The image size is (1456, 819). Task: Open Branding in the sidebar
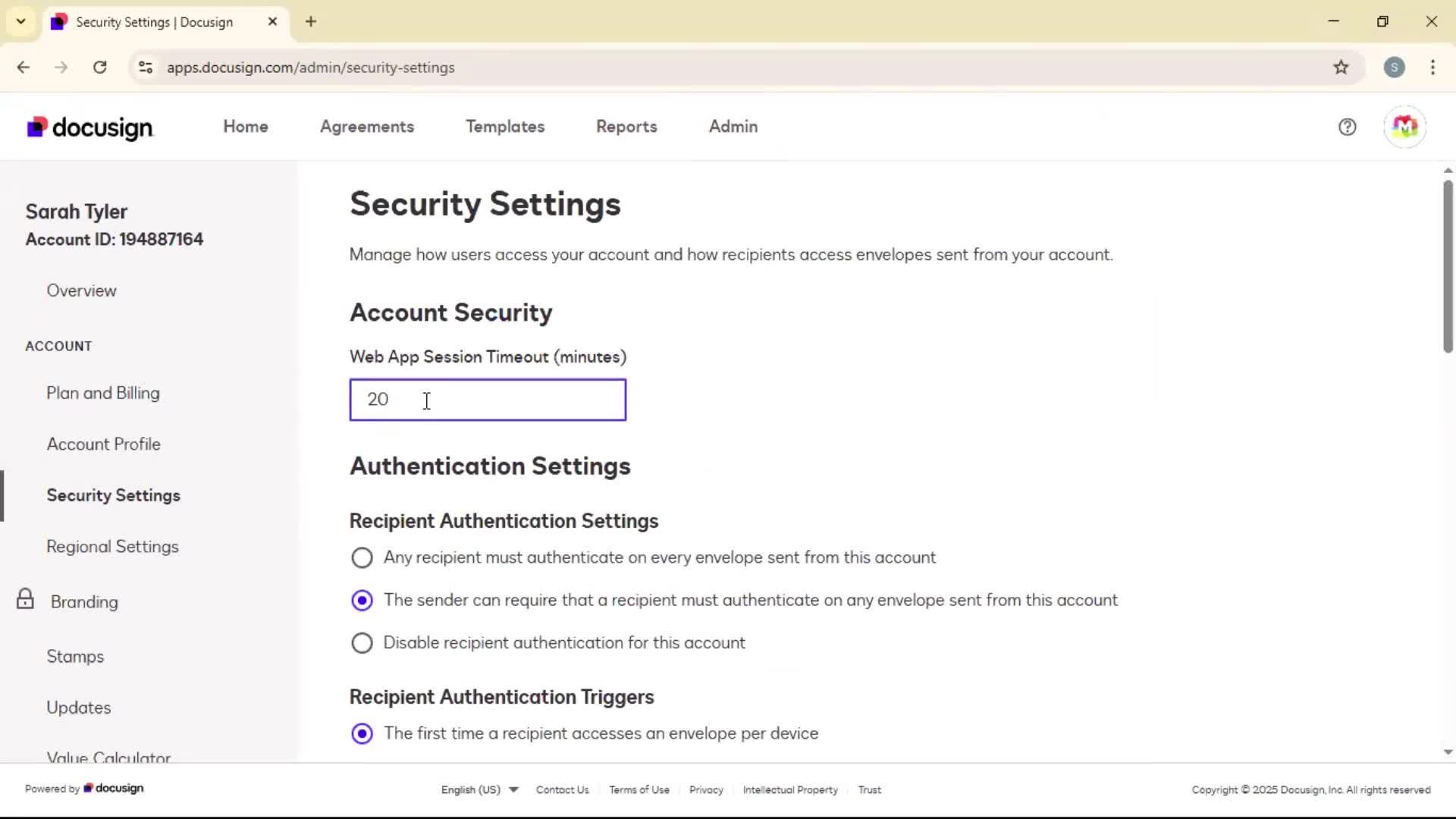click(84, 602)
